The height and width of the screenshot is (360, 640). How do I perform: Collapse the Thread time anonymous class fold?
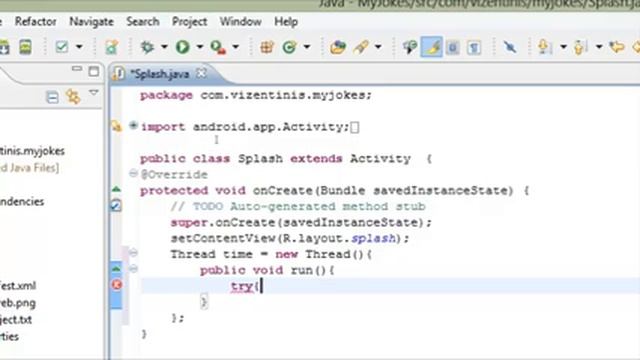point(133,253)
